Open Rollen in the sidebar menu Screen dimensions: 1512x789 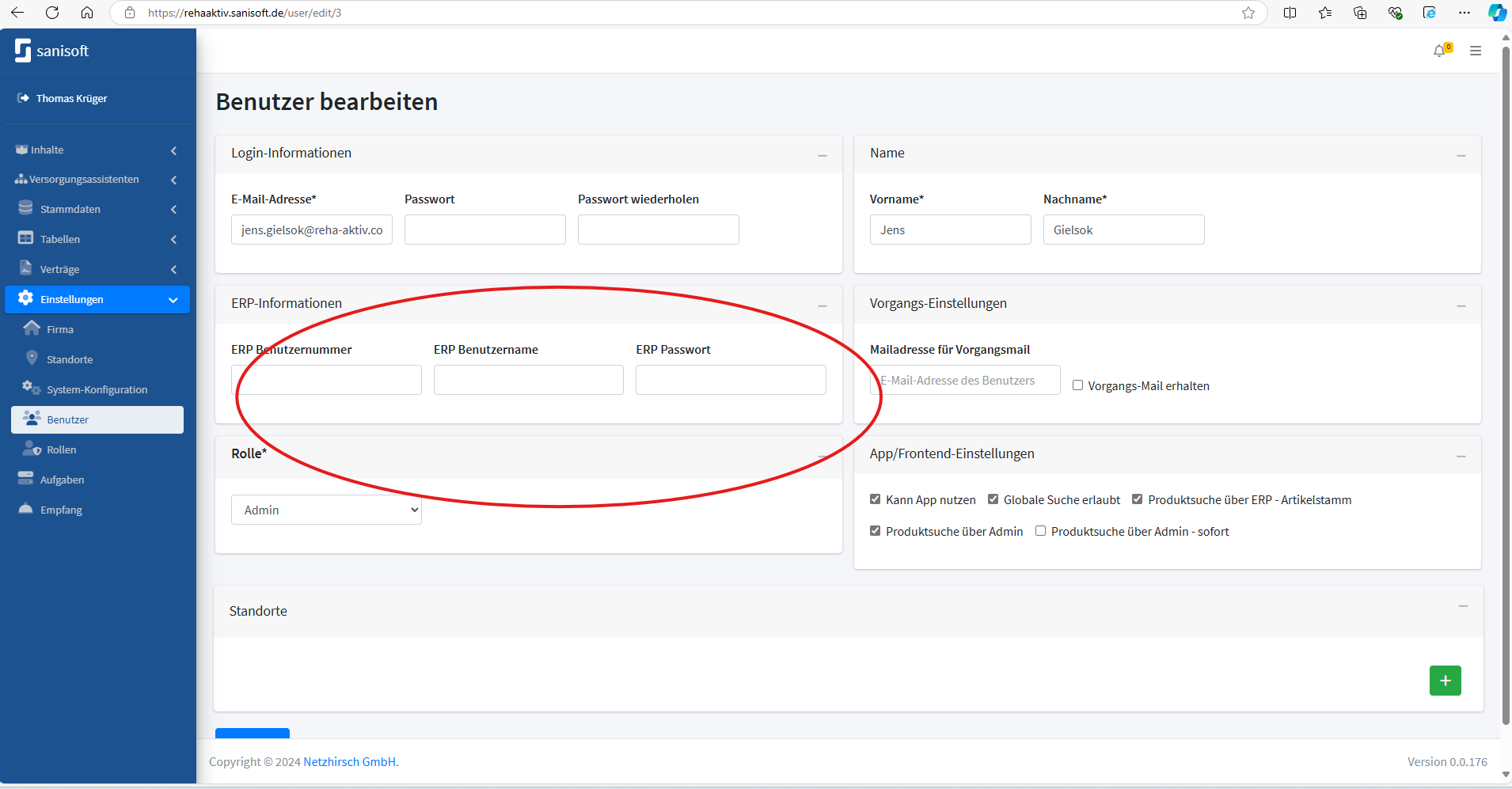pyautogui.click(x=61, y=450)
